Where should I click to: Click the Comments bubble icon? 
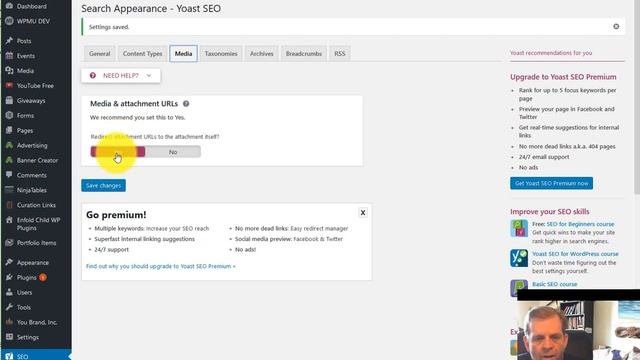point(9,175)
